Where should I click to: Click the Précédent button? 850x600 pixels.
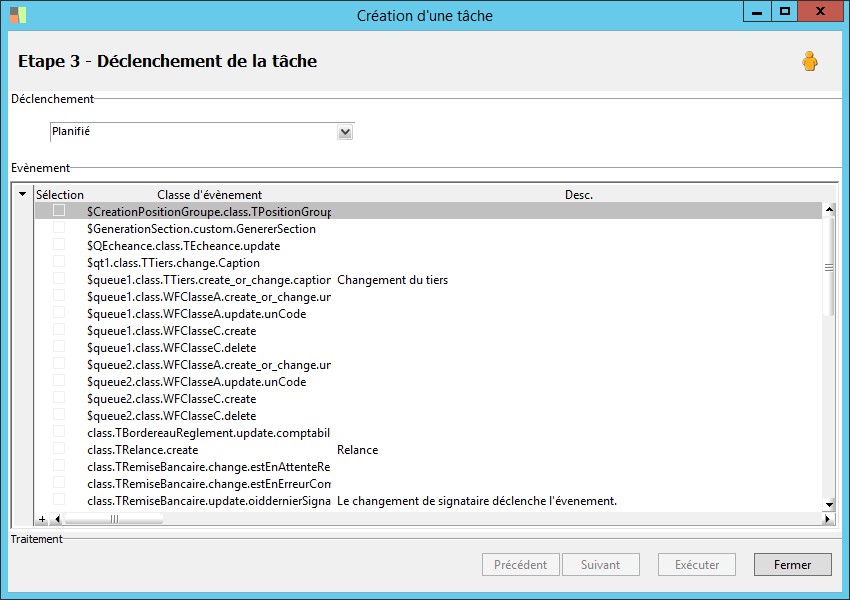coord(520,565)
